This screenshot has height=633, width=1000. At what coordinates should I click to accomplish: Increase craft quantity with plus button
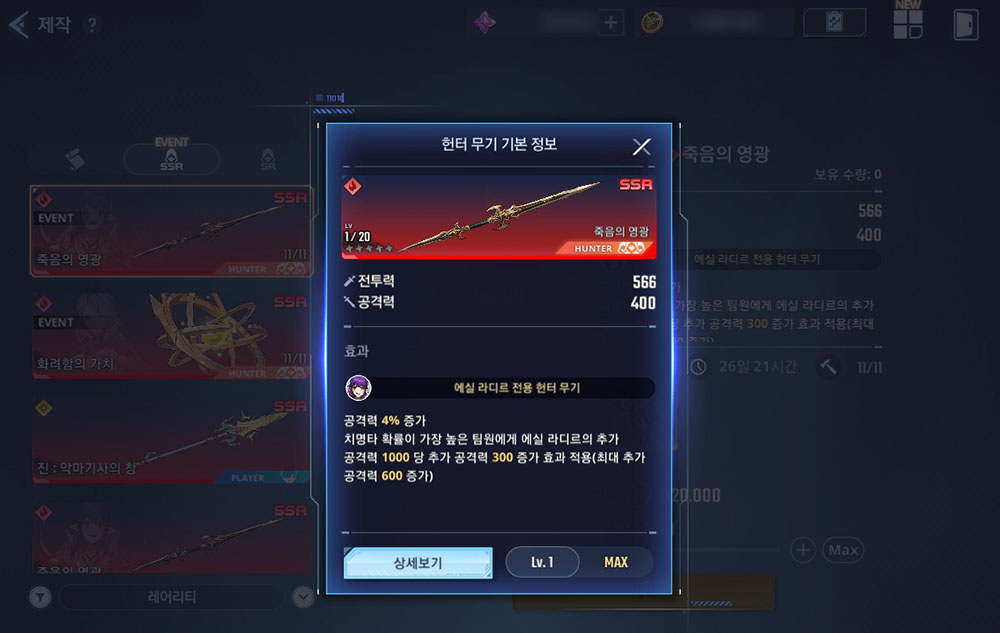(x=803, y=549)
